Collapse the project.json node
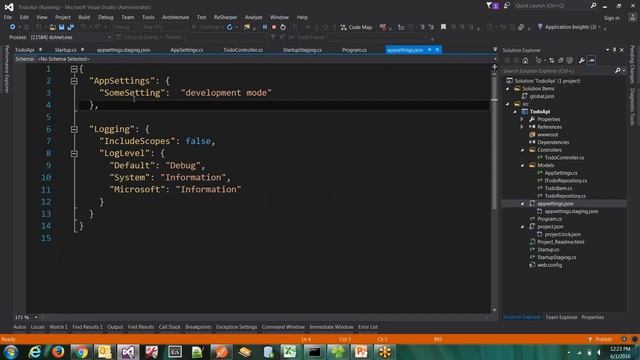 pos(522,227)
